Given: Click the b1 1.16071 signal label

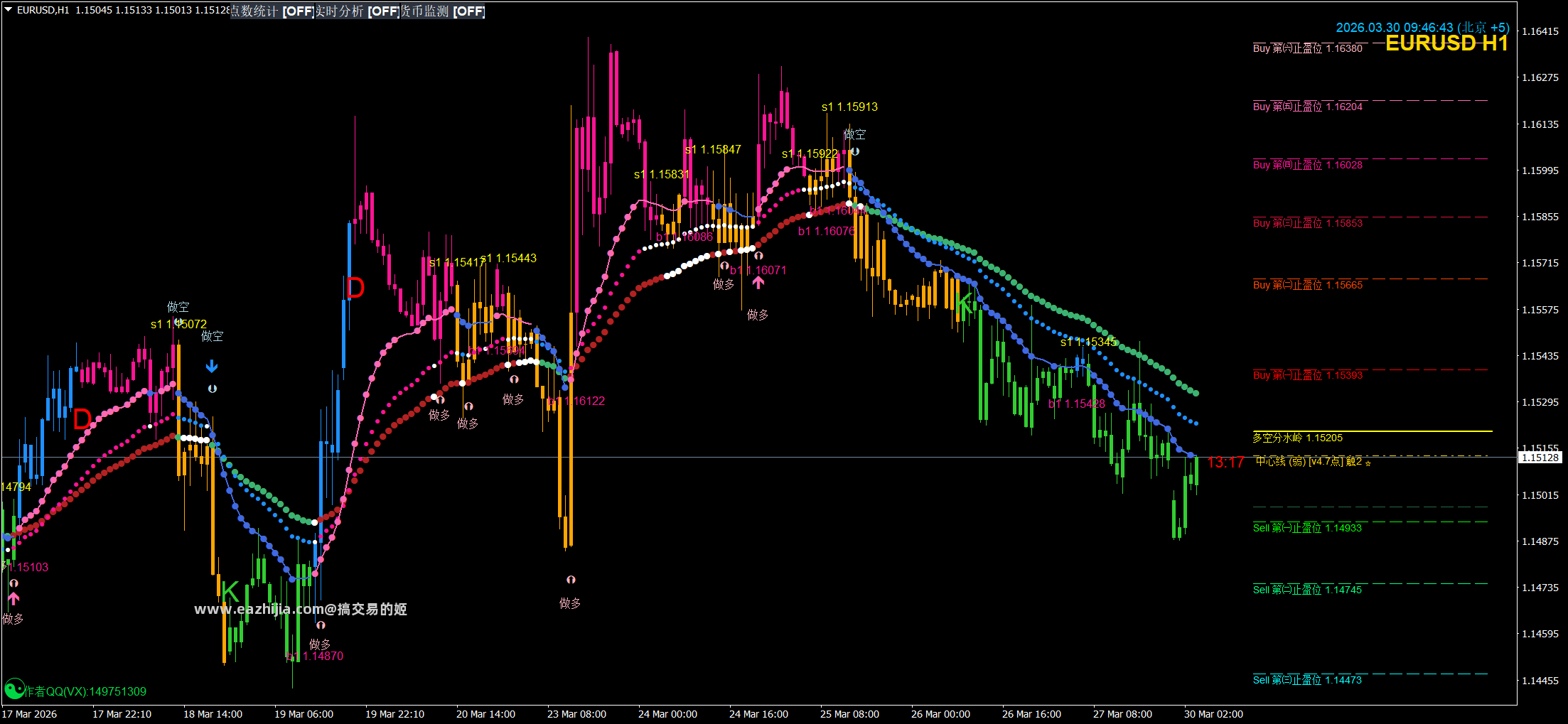Looking at the screenshot, I should click(758, 270).
